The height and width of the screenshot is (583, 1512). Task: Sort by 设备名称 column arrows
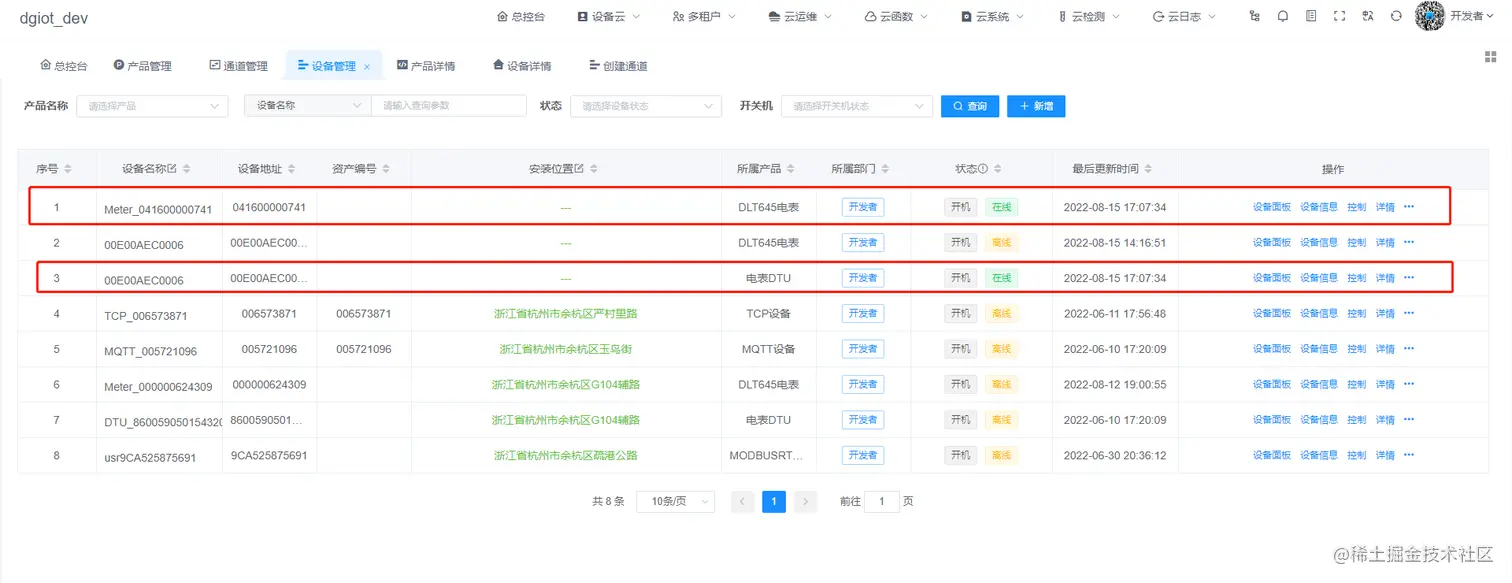coord(186,169)
